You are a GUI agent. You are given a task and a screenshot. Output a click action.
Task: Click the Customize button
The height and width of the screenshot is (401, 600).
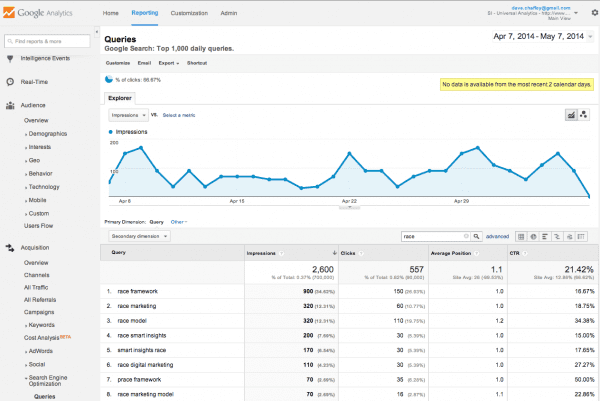(118, 63)
